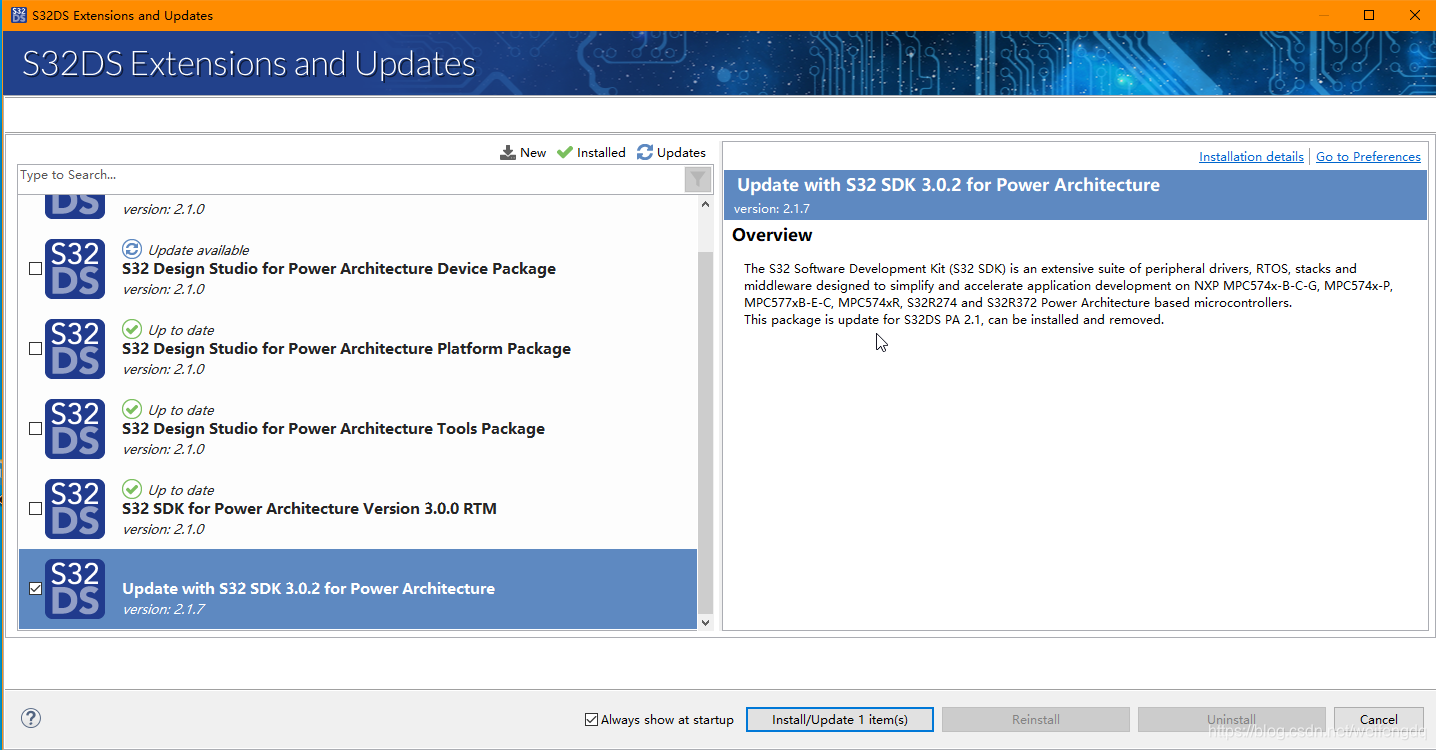Image resolution: width=1436 pixels, height=750 pixels.
Task: Open the Go to Preferences link
Action: coord(1368,157)
